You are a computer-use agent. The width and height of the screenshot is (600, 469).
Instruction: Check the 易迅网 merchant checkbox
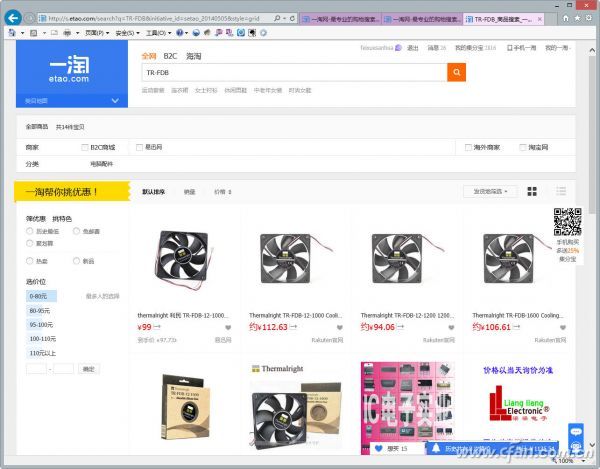140,147
